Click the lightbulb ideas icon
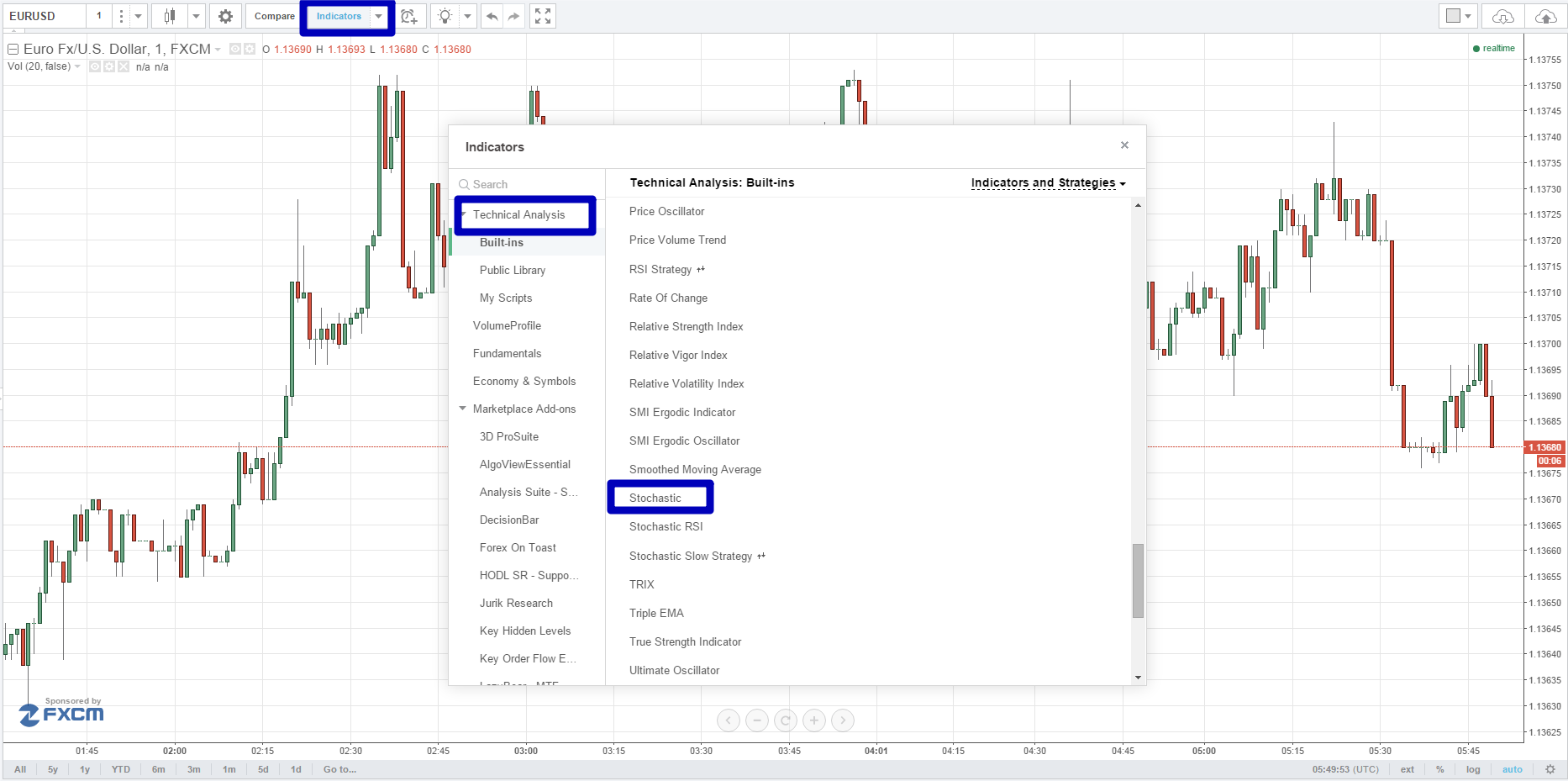The width and height of the screenshot is (1568, 781). click(445, 16)
